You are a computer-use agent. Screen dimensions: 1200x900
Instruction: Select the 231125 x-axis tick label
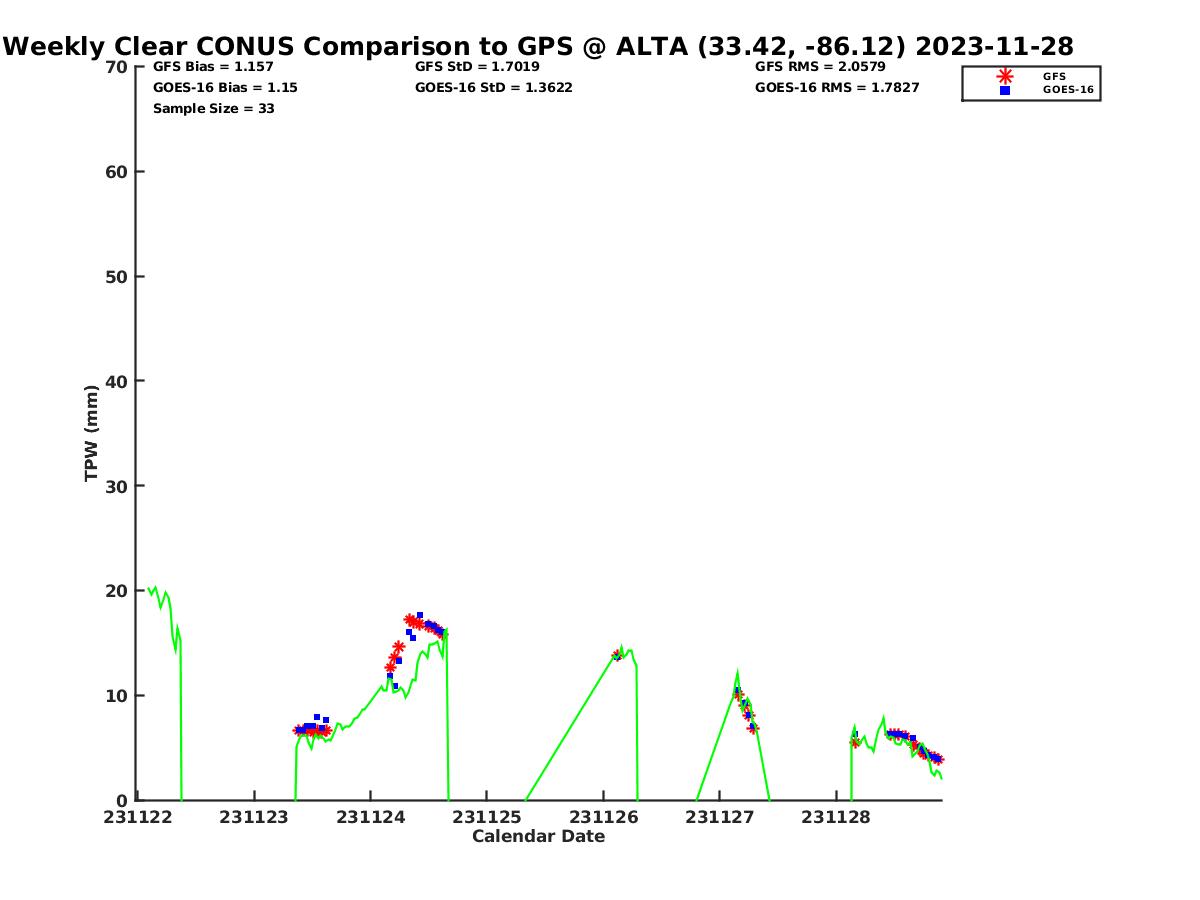click(x=487, y=817)
